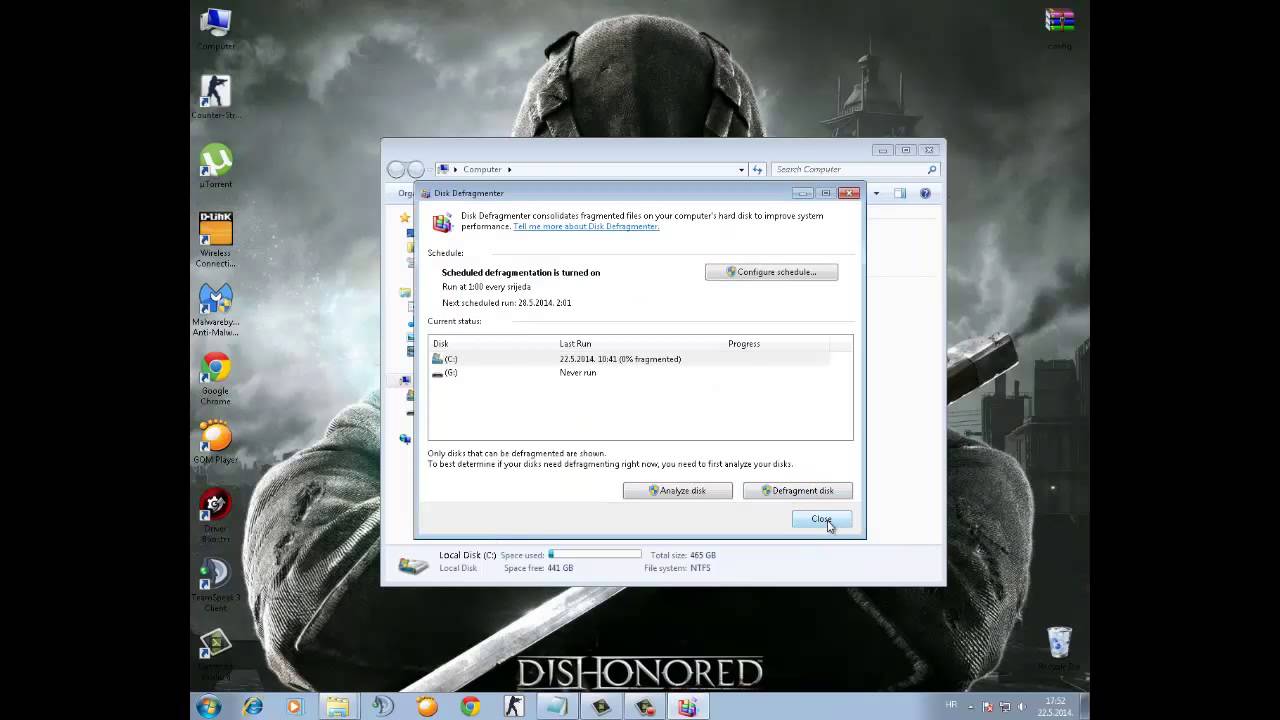Image resolution: width=1280 pixels, height=720 pixels.
Task: Toggle the Explorer preview pane button
Action: tap(900, 194)
